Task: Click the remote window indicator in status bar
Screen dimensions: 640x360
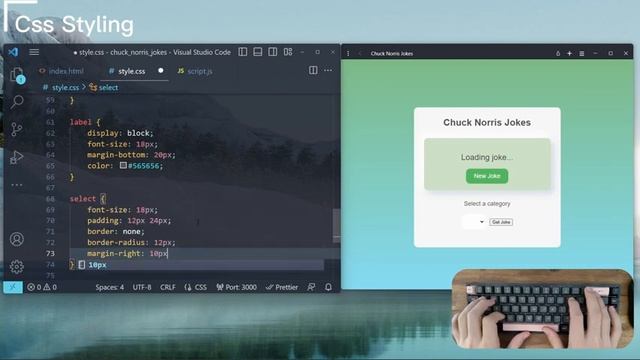Action: (13, 287)
